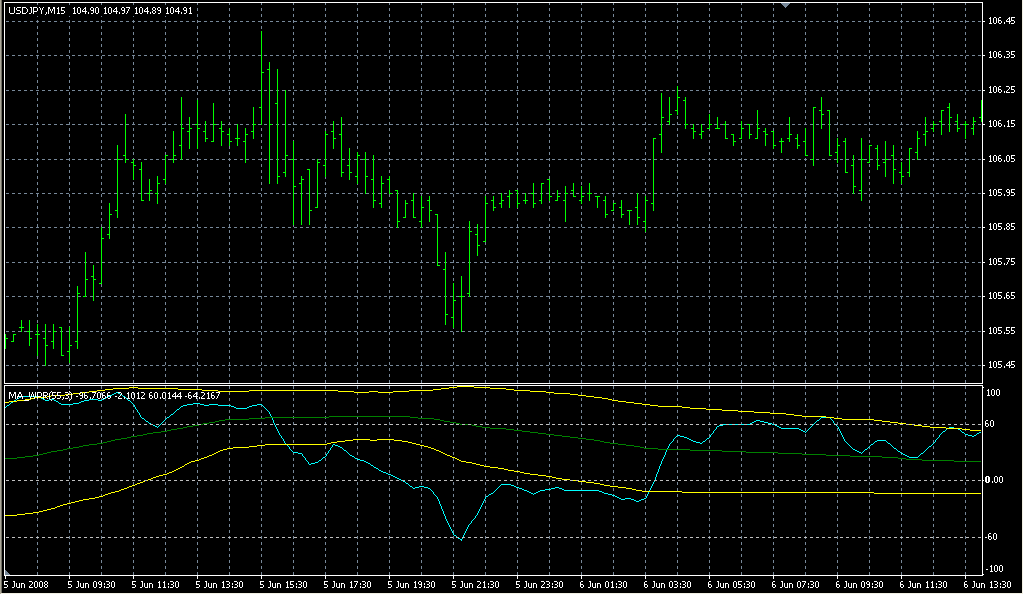The width and height of the screenshot is (1024, 594).
Task: Click the 105.45 price scale label
Action: 1001,365
